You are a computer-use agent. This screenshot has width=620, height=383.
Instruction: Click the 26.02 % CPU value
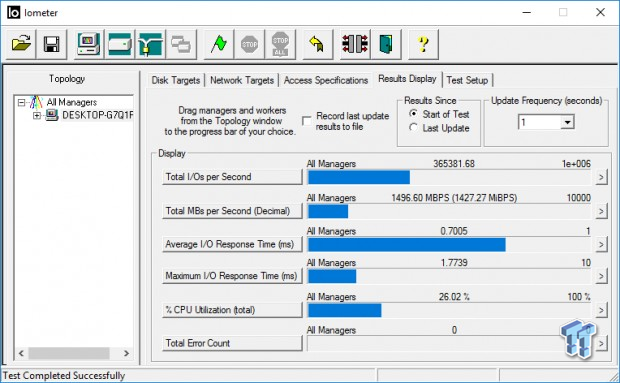(x=454, y=296)
